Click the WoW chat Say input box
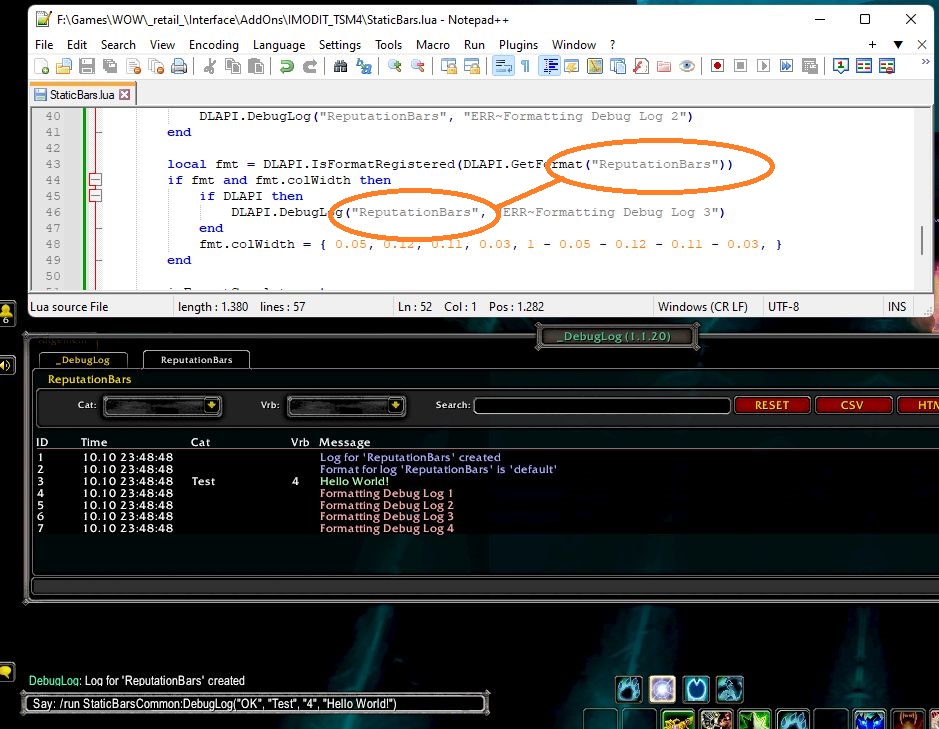 click(x=255, y=704)
